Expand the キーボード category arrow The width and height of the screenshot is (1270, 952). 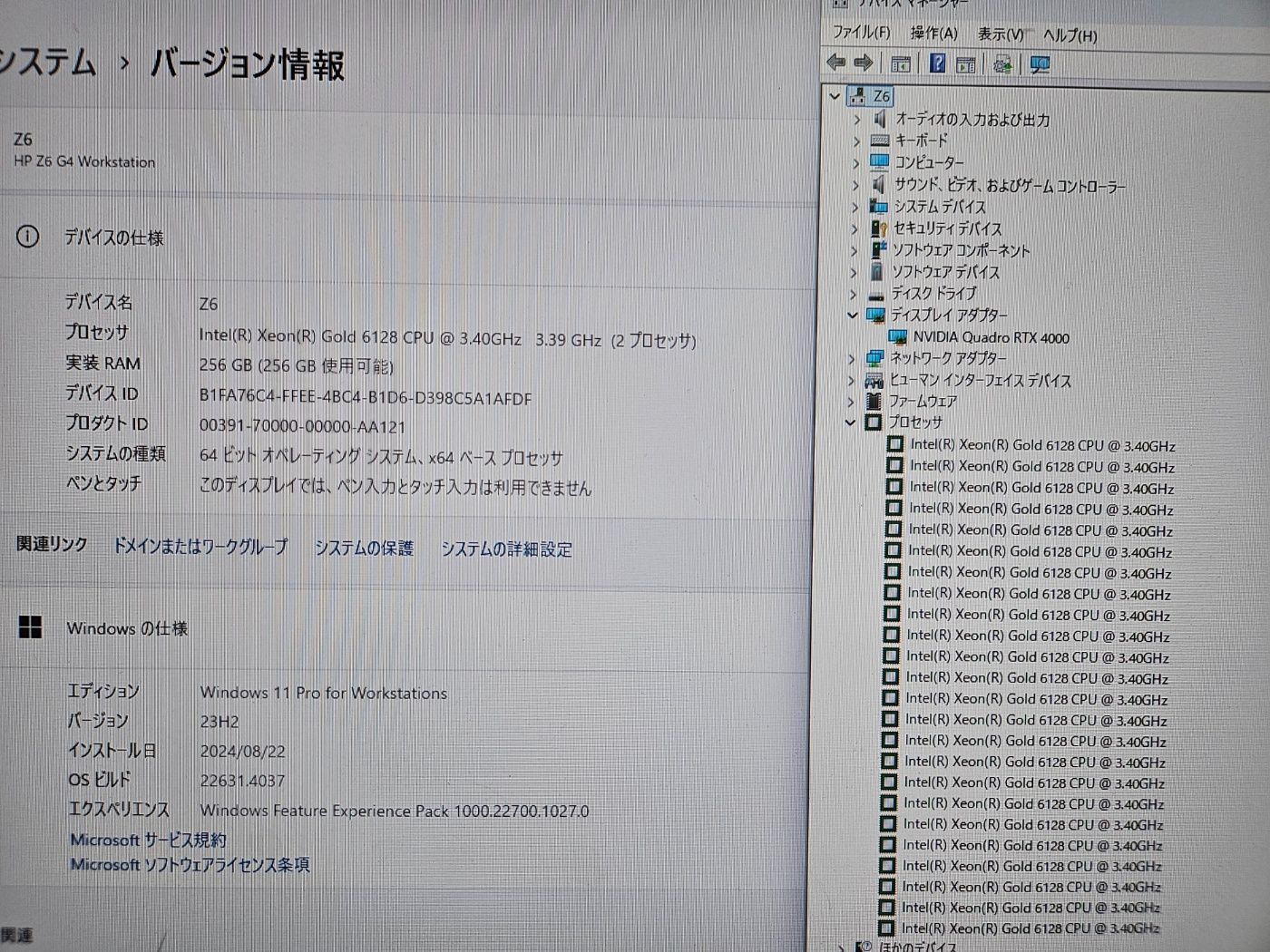click(x=856, y=141)
